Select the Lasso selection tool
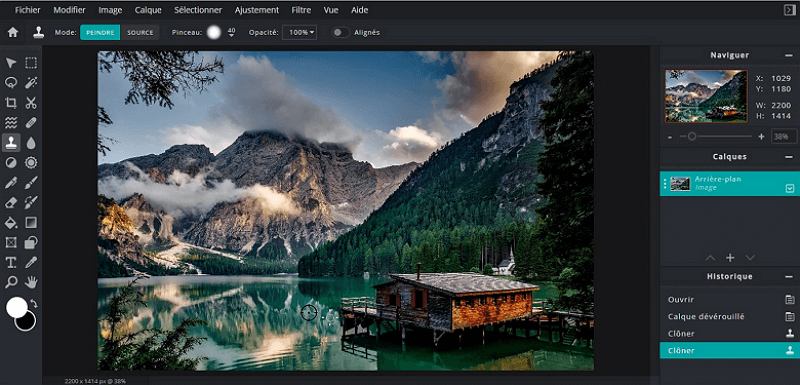 (11, 83)
